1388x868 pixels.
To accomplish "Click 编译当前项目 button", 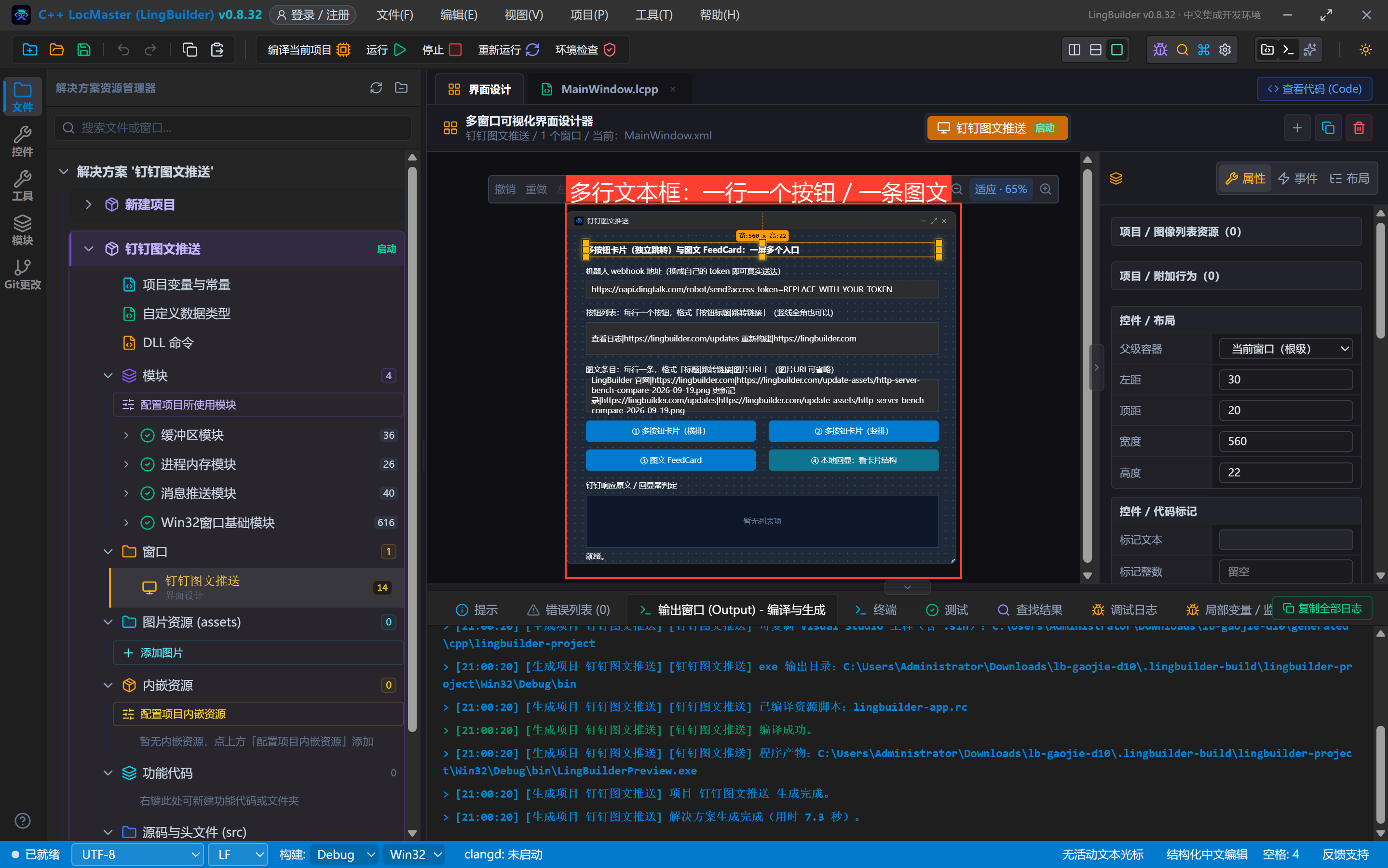I will point(309,50).
